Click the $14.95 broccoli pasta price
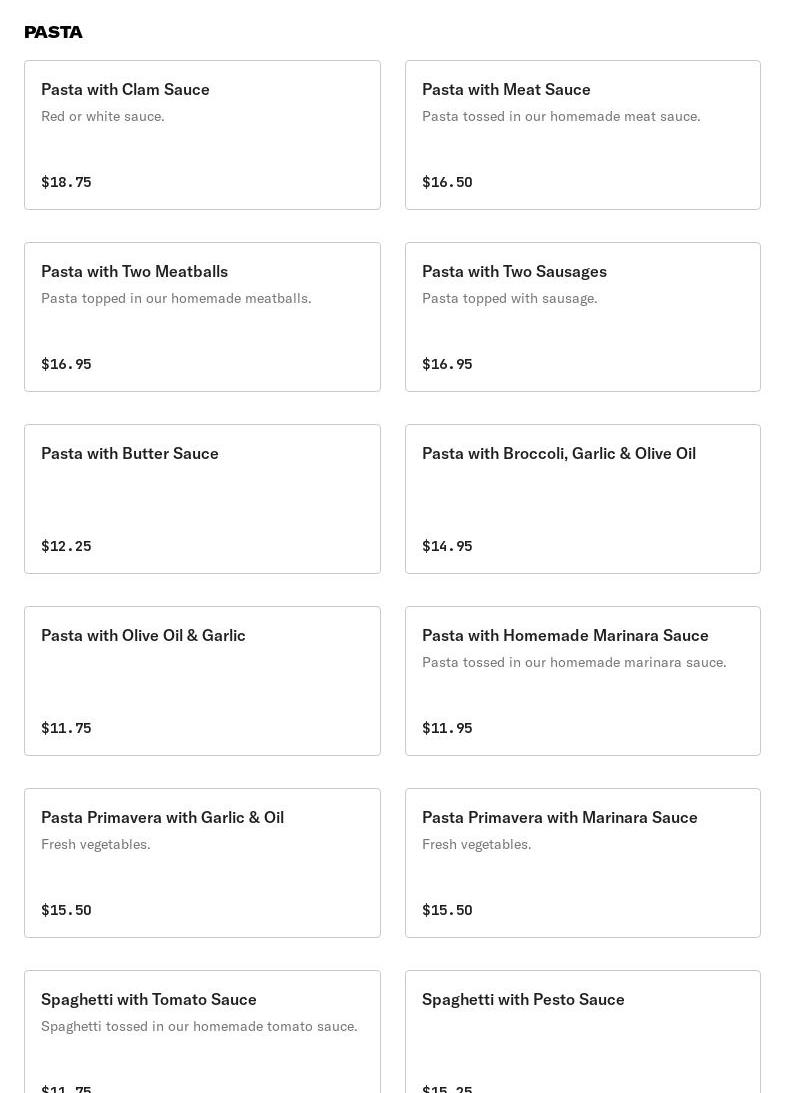785x1093 pixels. click(447, 546)
